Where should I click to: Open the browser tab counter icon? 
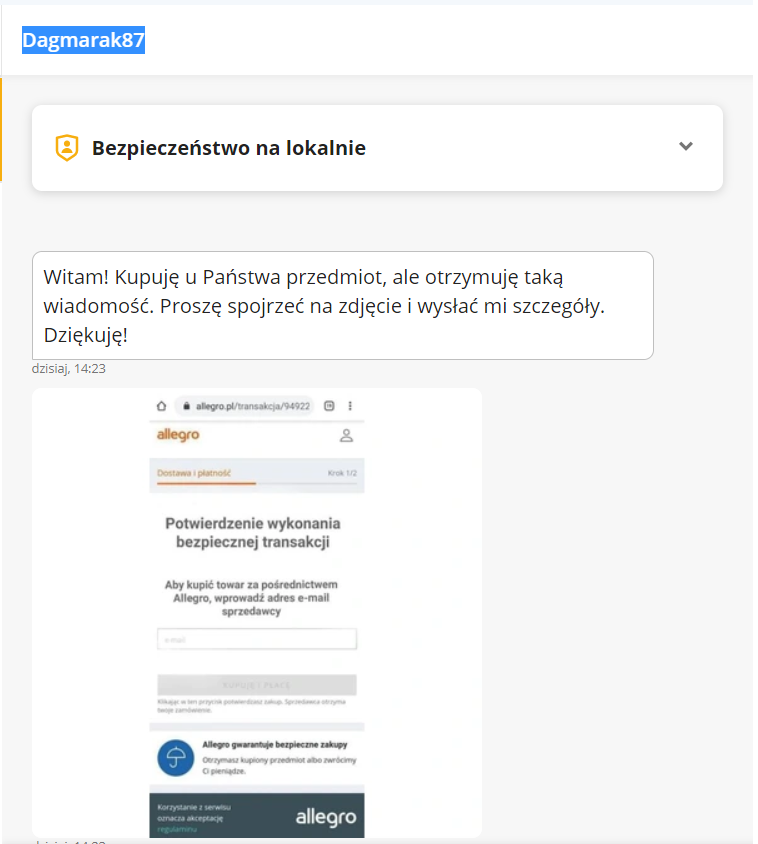329,407
